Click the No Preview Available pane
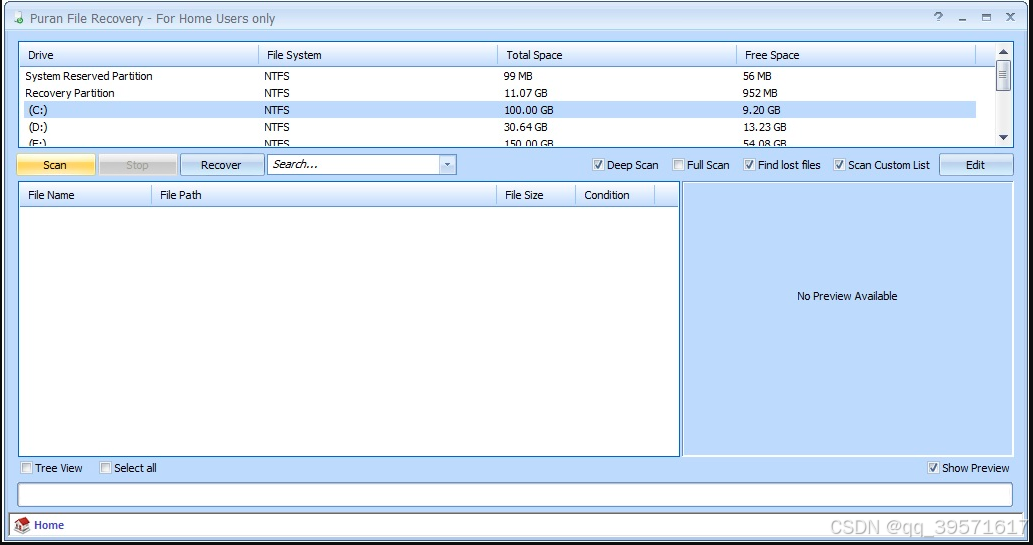 847,319
